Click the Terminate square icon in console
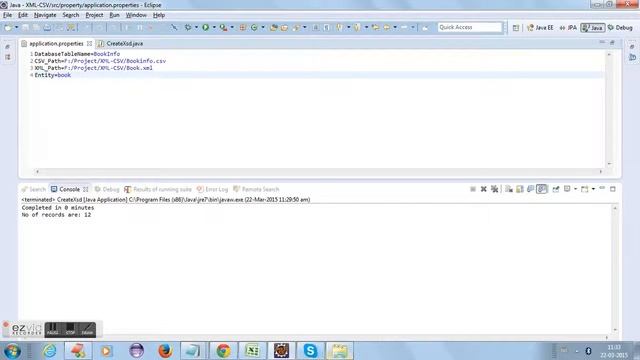The width and height of the screenshot is (640, 360). pyautogui.click(x=473, y=189)
